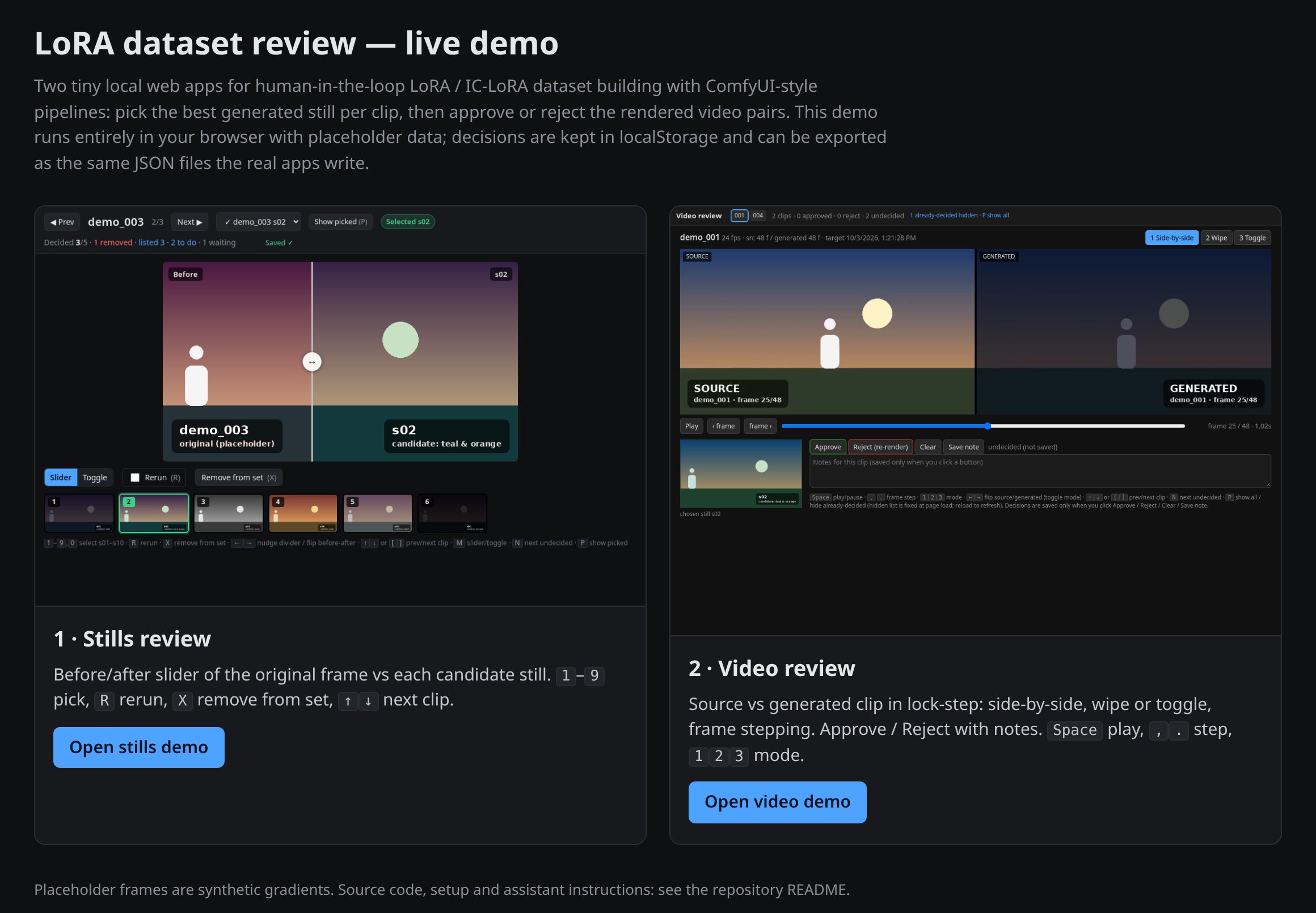Click the '2 to do' status text
The height and width of the screenshot is (913, 1316).
[183, 243]
